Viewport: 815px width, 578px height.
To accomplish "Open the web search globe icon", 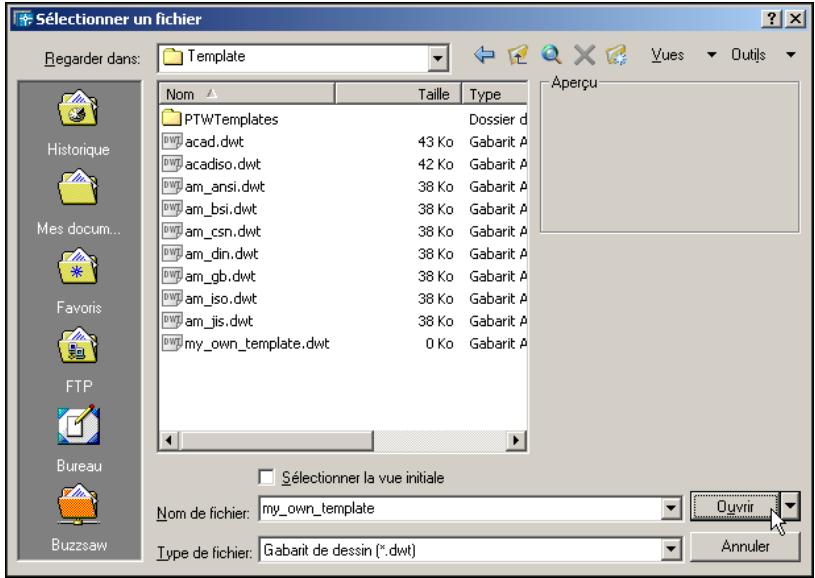I will click(551, 55).
